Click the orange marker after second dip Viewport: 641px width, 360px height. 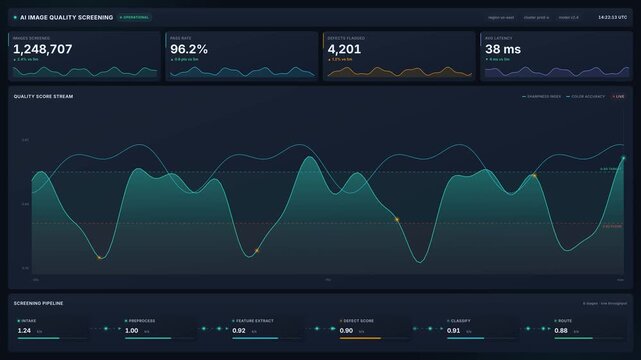(x=257, y=250)
